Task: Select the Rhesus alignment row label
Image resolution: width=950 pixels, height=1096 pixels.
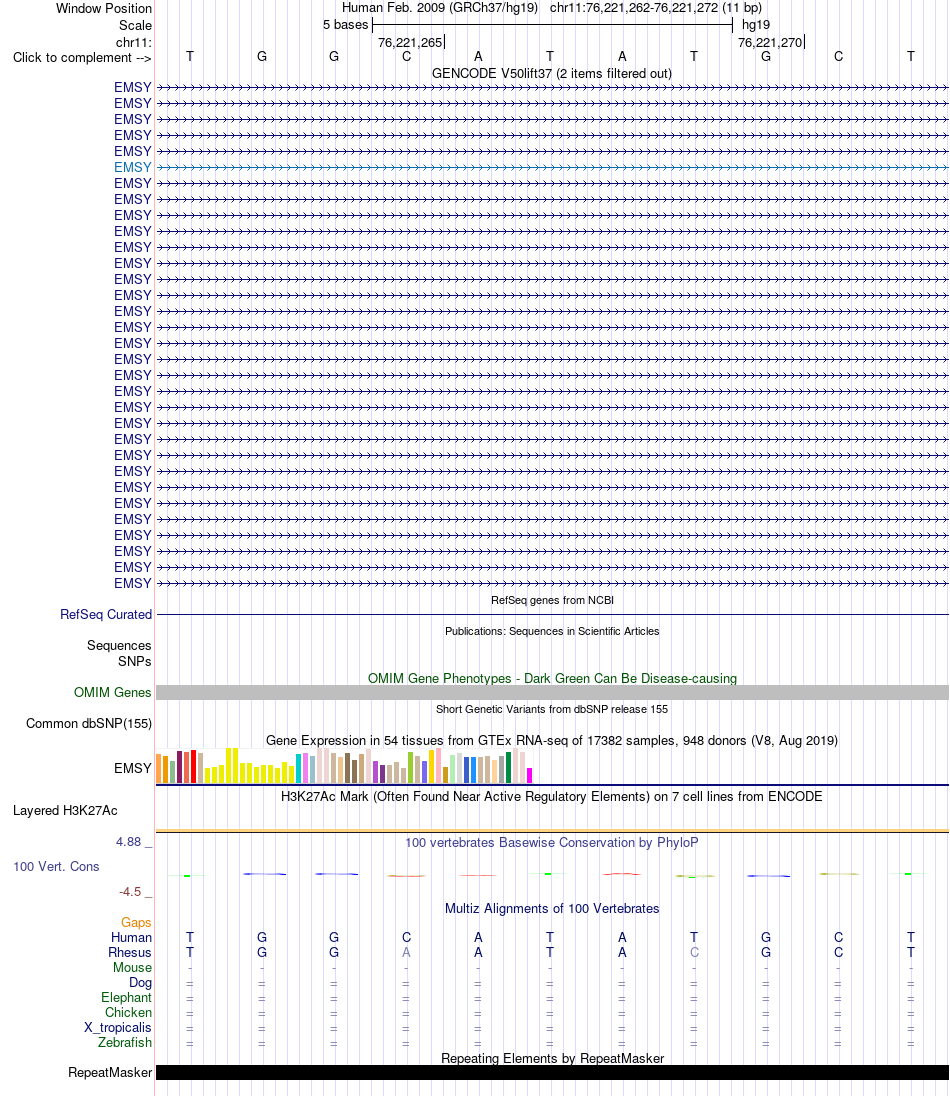Action: coord(130,953)
